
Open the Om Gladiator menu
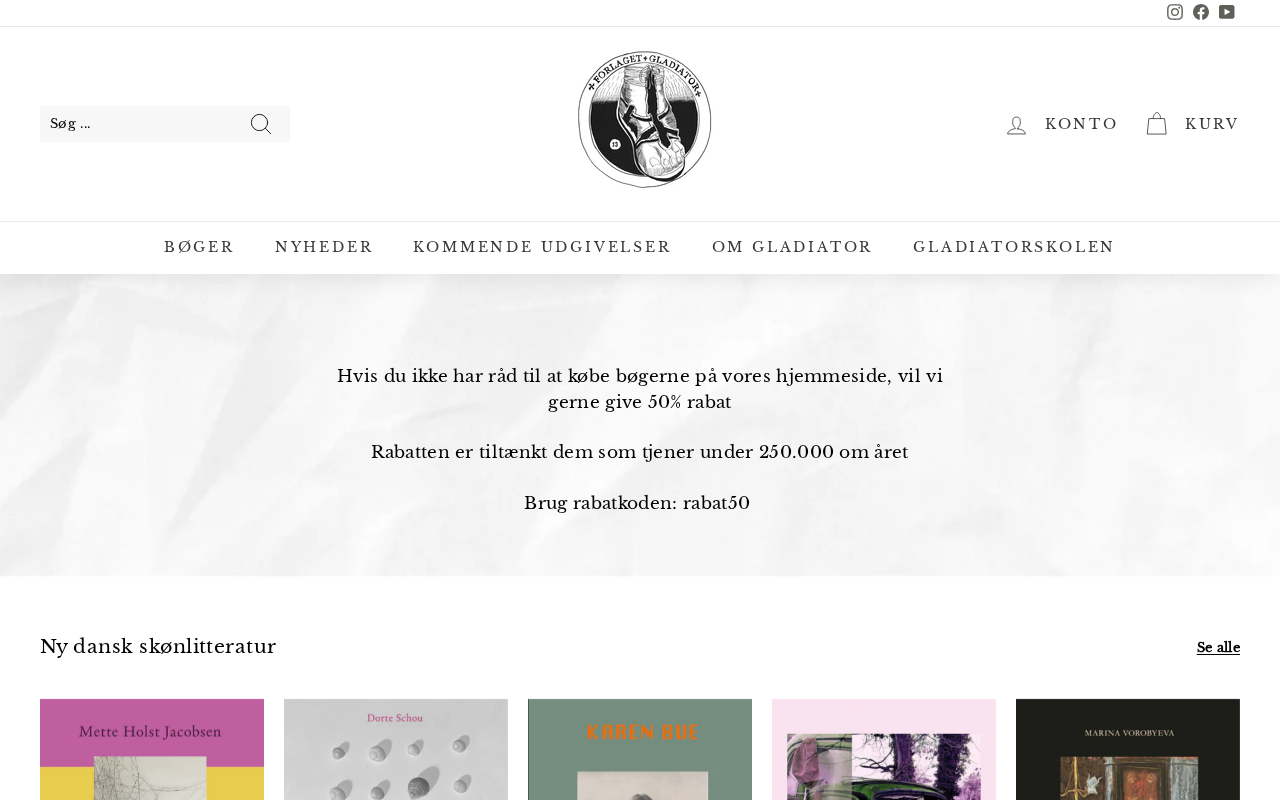click(792, 247)
